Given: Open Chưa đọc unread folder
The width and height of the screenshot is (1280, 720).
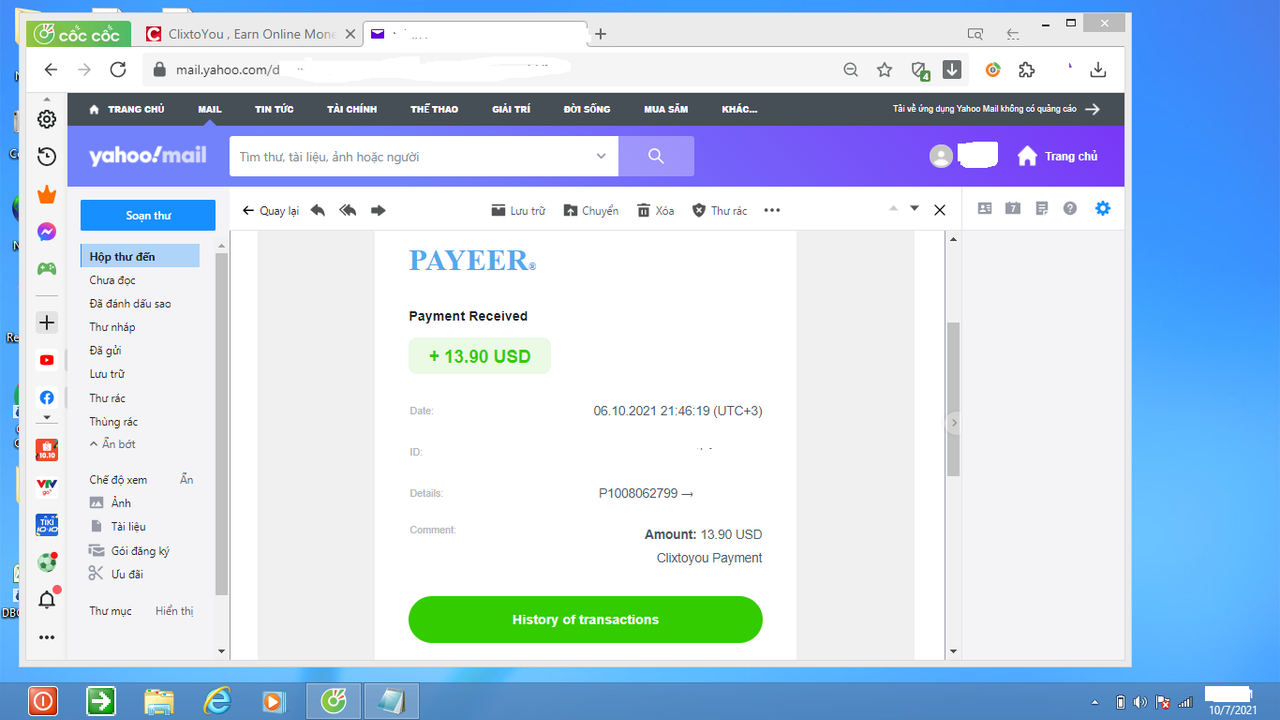Looking at the screenshot, I should [x=112, y=280].
